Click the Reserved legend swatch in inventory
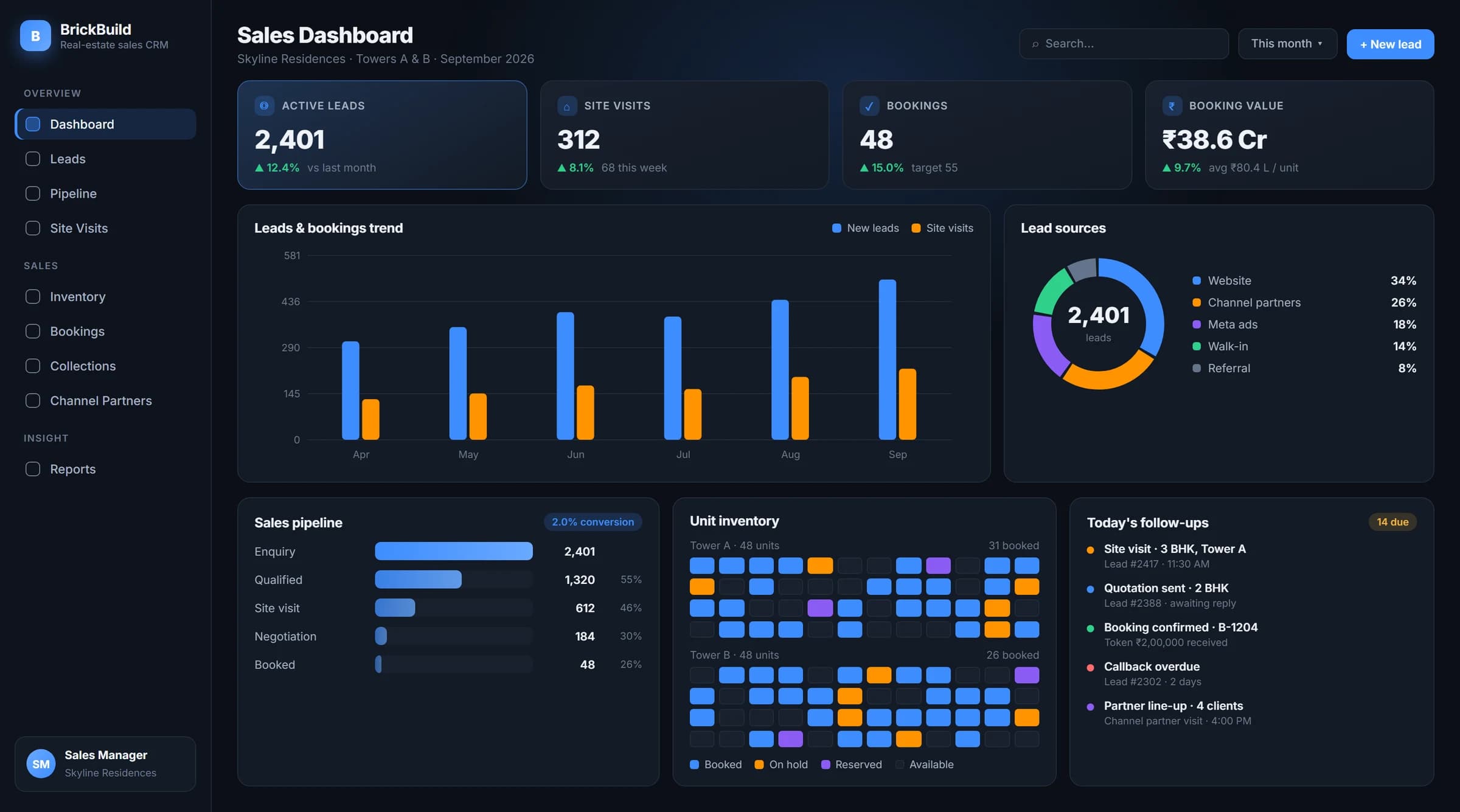The image size is (1460, 812). [826, 765]
